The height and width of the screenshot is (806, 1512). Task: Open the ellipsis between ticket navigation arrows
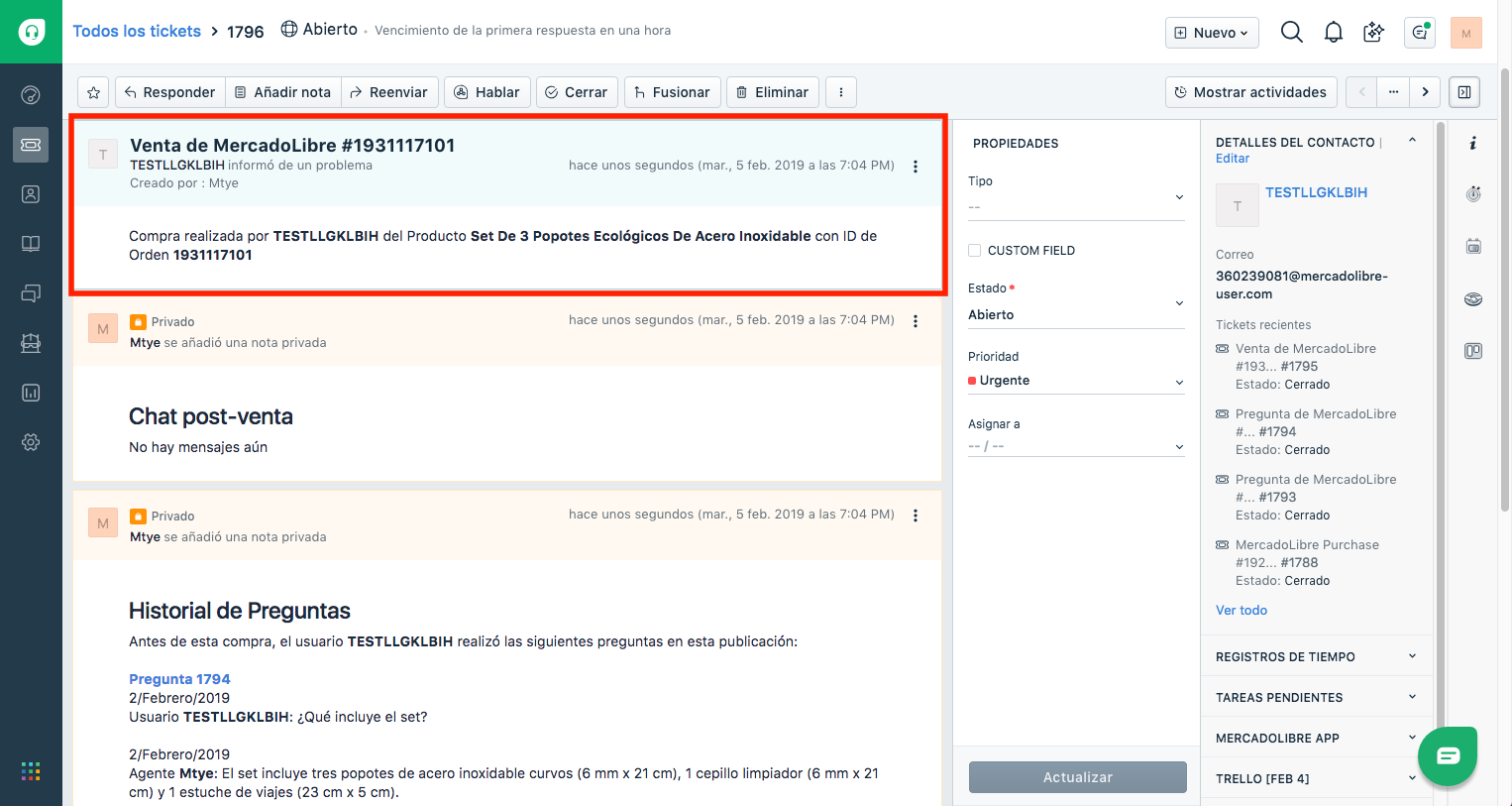[1393, 92]
